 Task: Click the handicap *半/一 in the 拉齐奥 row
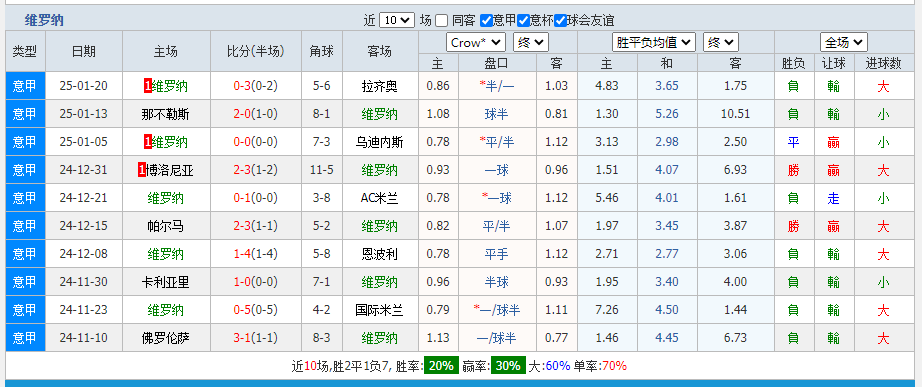[x=497, y=86]
